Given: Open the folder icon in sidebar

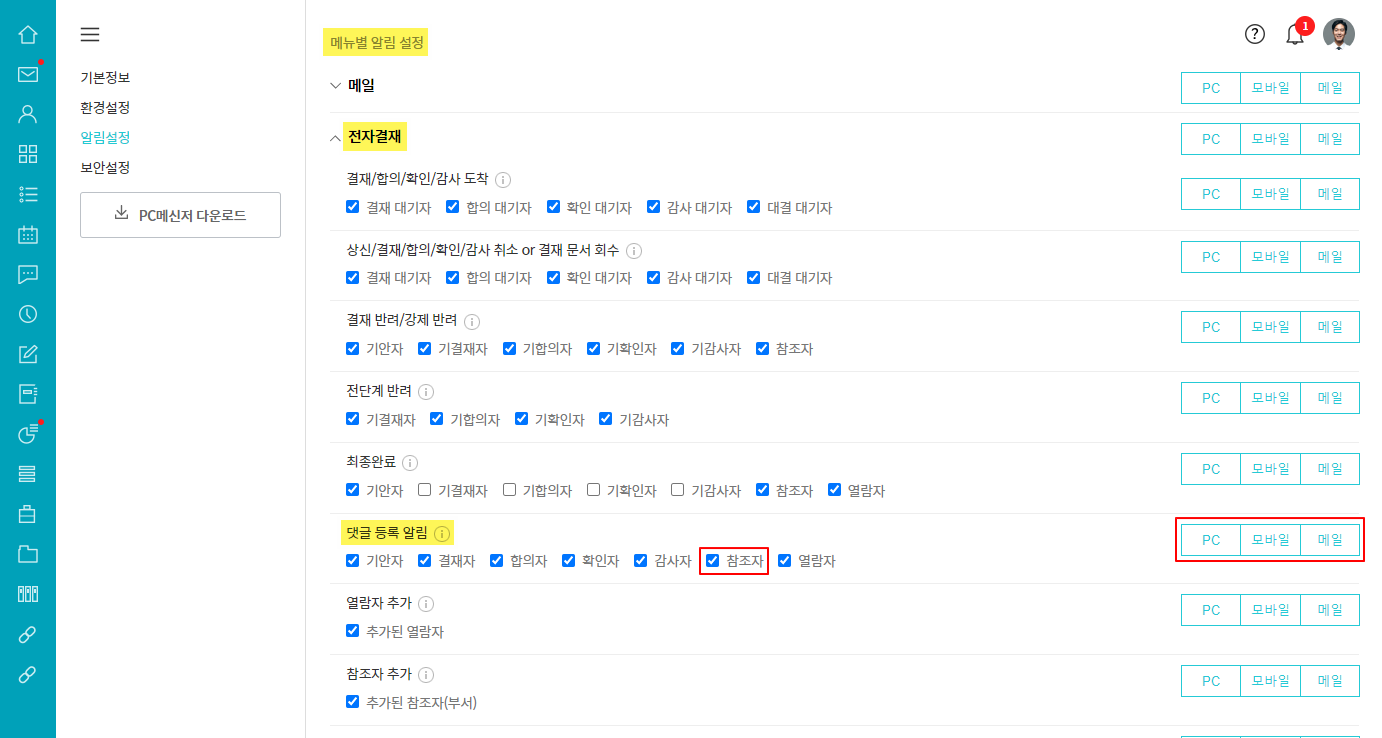Looking at the screenshot, I should [x=28, y=554].
